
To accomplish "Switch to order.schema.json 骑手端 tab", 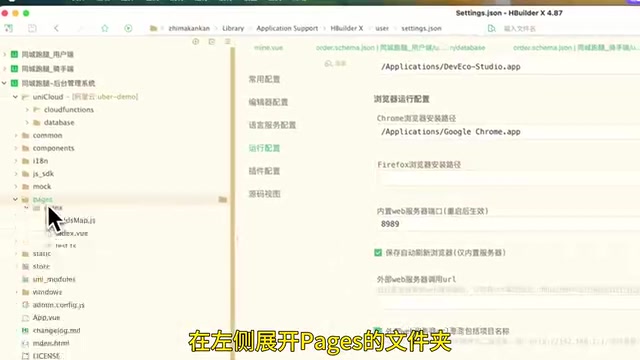I will coord(576,48).
